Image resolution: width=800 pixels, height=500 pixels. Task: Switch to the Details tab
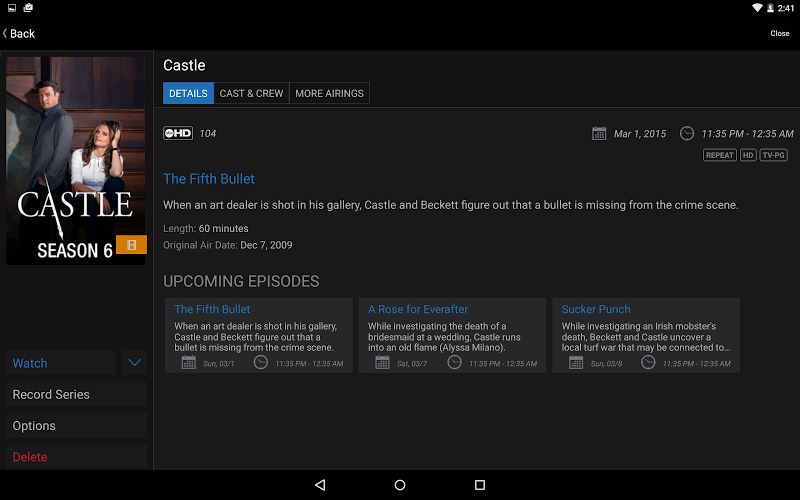(x=188, y=93)
